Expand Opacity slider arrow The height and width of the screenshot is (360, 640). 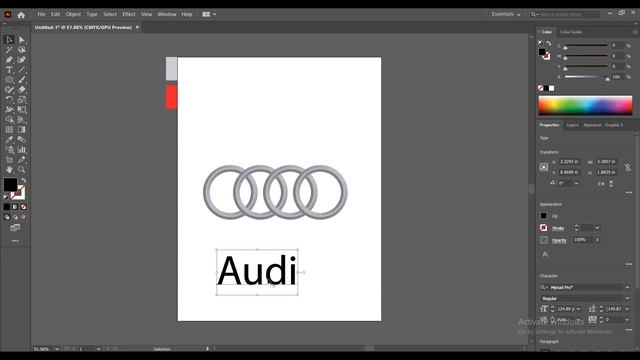click(x=597, y=240)
